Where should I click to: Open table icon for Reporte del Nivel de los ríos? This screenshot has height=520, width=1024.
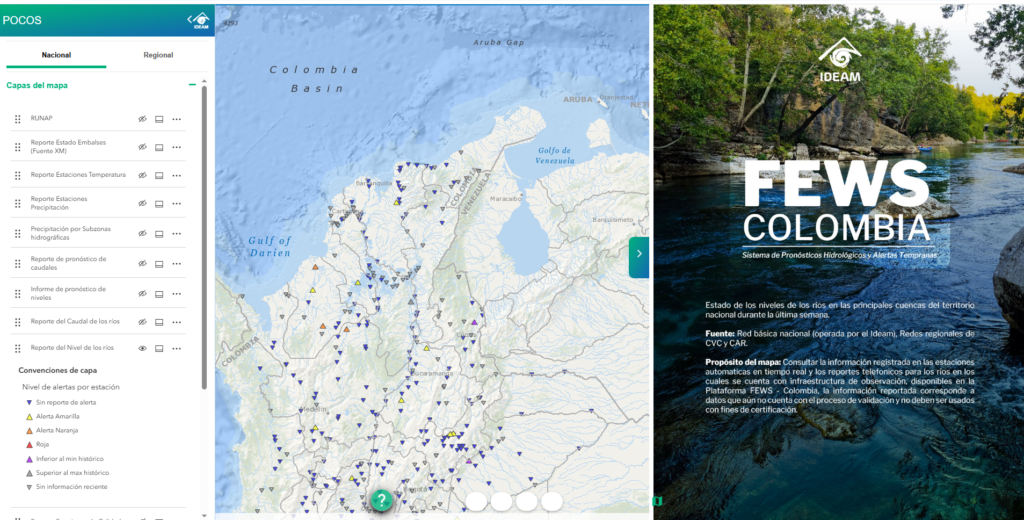point(159,348)
